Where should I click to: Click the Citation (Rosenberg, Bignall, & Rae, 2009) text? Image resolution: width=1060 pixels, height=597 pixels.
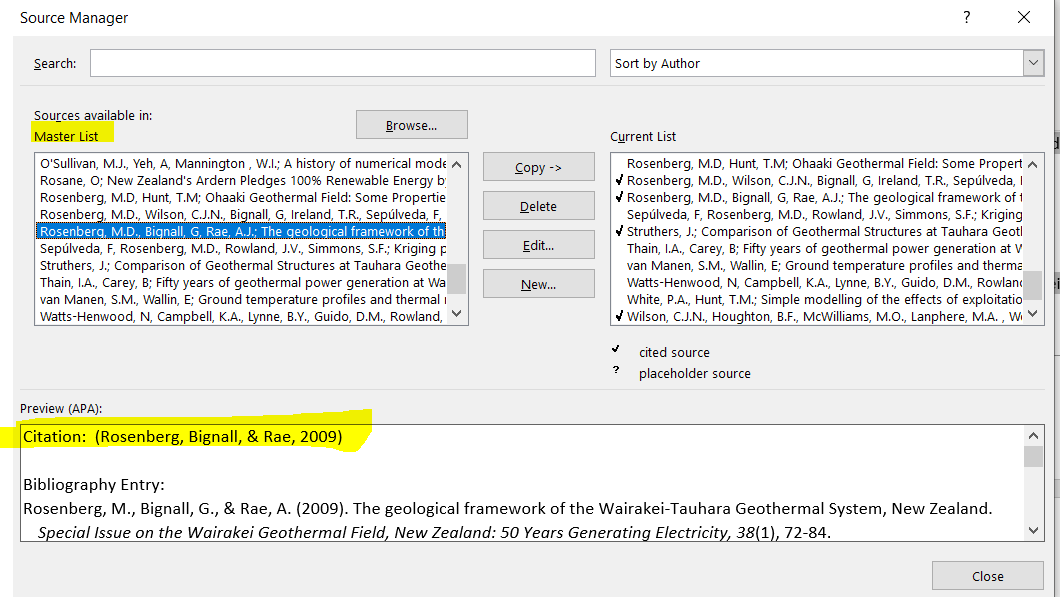[183, 437]
